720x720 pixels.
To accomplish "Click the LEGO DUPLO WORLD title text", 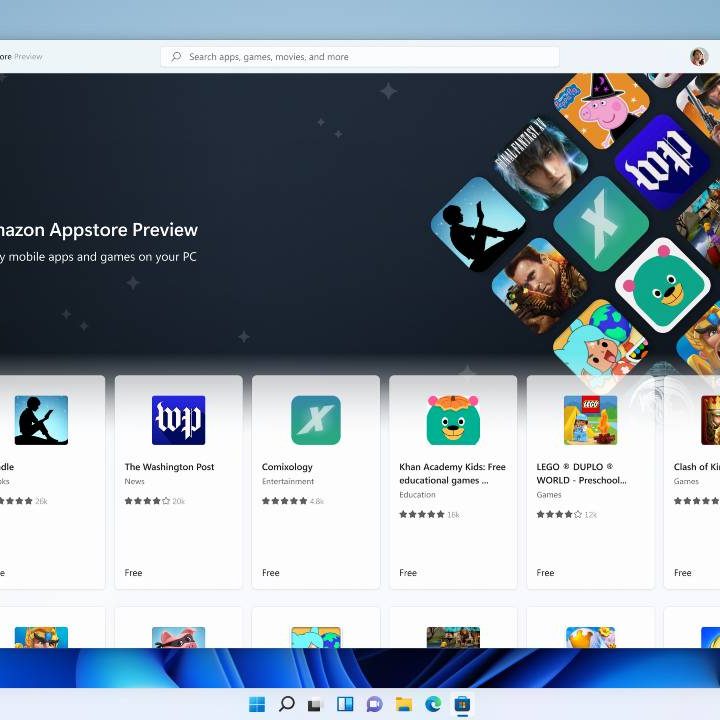I will [581, 473].
